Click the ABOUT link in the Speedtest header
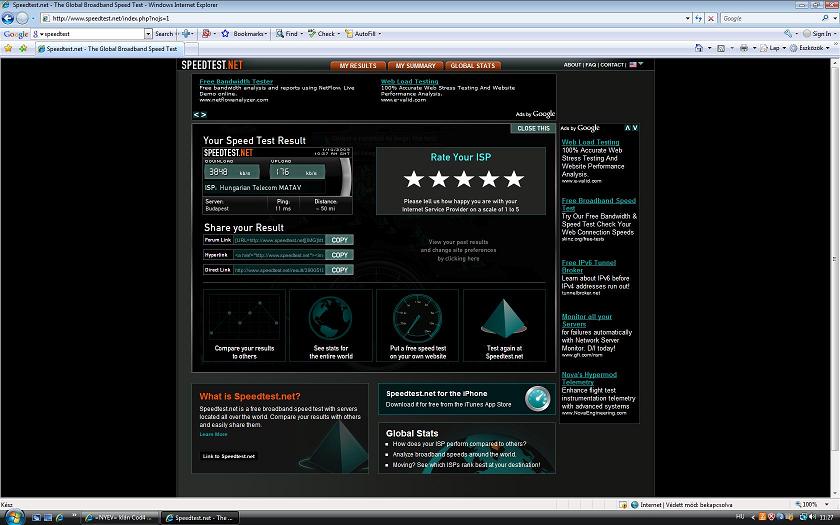 pyautogui.click(x=572, y=65)
